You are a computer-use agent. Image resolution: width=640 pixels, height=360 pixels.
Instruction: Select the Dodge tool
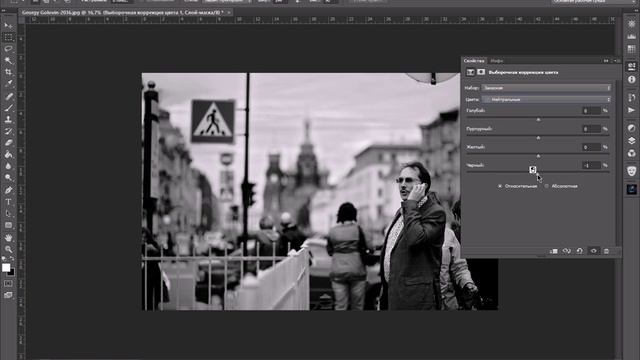8,178
